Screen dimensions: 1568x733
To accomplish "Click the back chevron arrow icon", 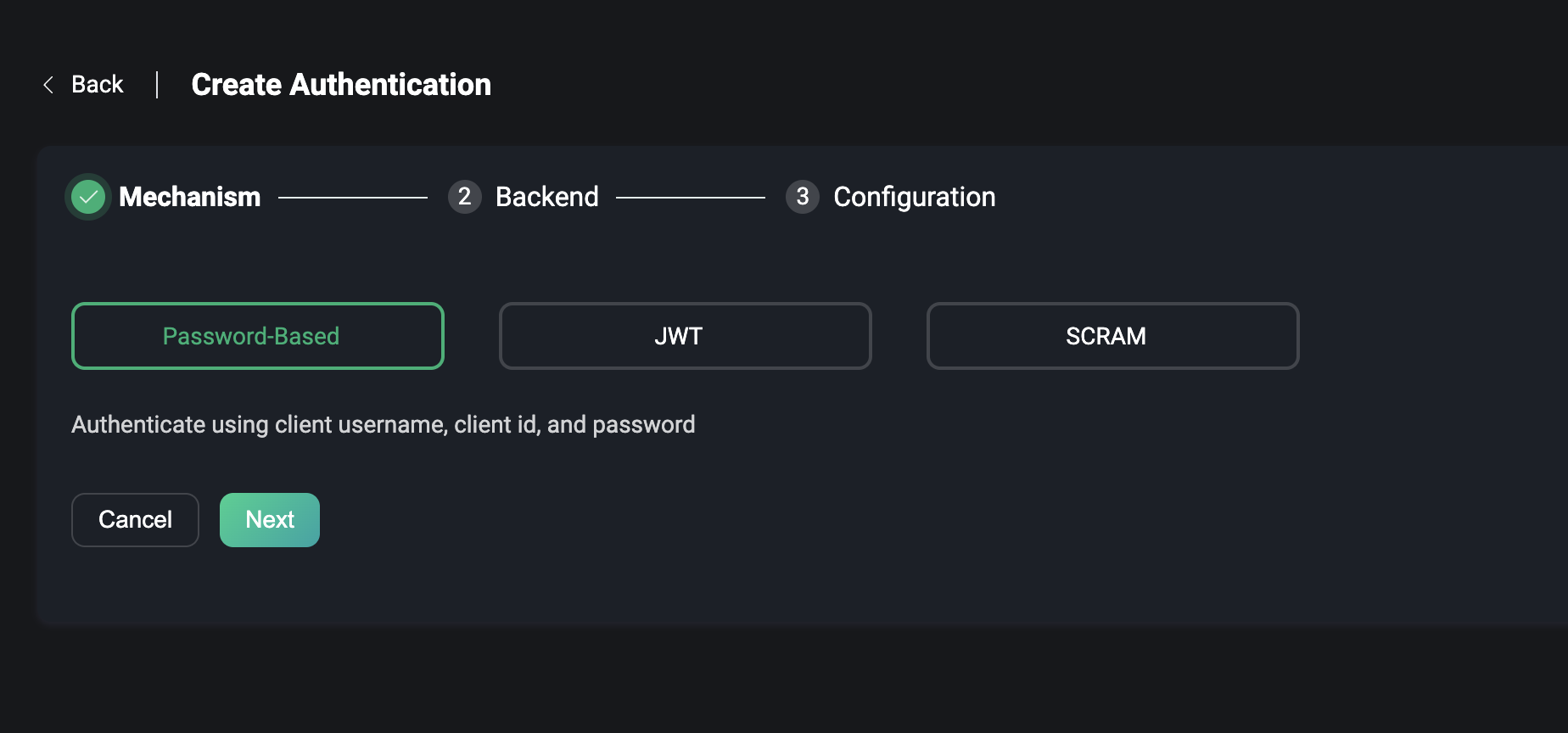I will pyautogui.click(x=48, y=85).
